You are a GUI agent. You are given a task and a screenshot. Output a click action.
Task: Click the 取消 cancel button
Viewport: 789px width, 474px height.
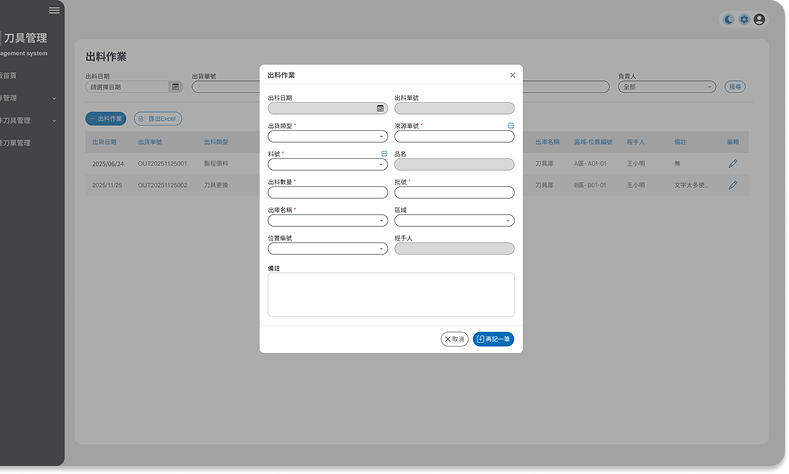coord(454,339)
